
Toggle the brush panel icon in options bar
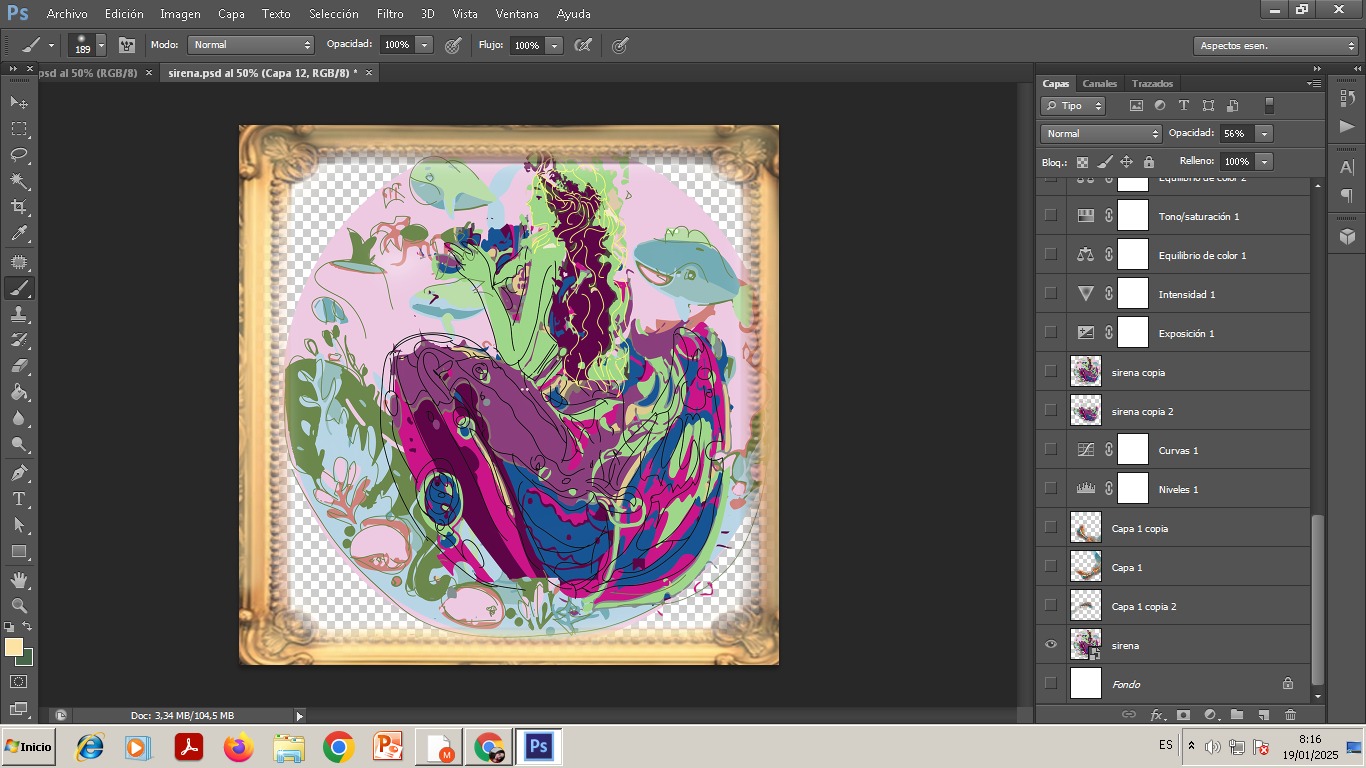(x=127, y=45)
